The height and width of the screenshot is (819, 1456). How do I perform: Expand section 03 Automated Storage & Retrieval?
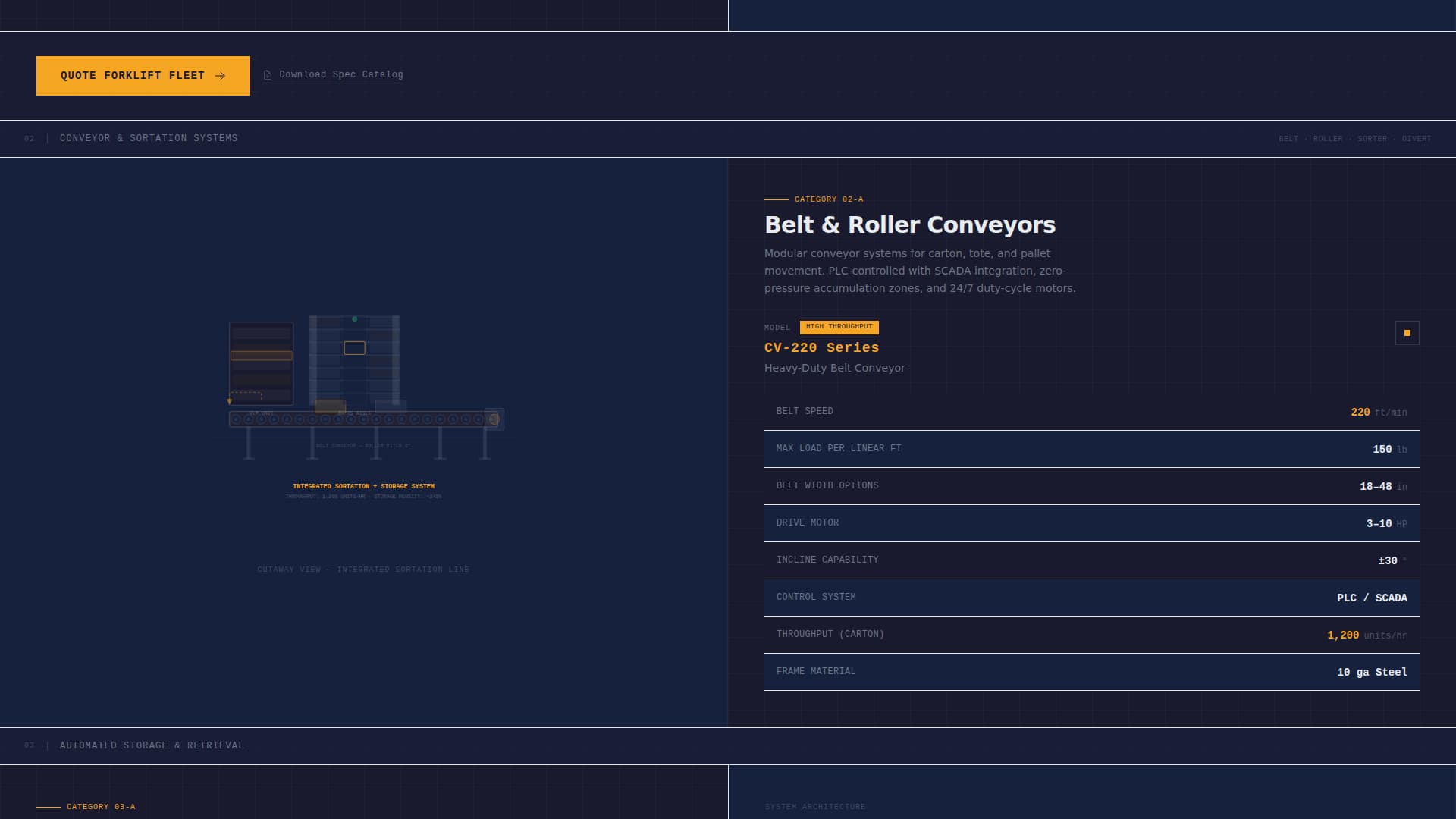152,745
